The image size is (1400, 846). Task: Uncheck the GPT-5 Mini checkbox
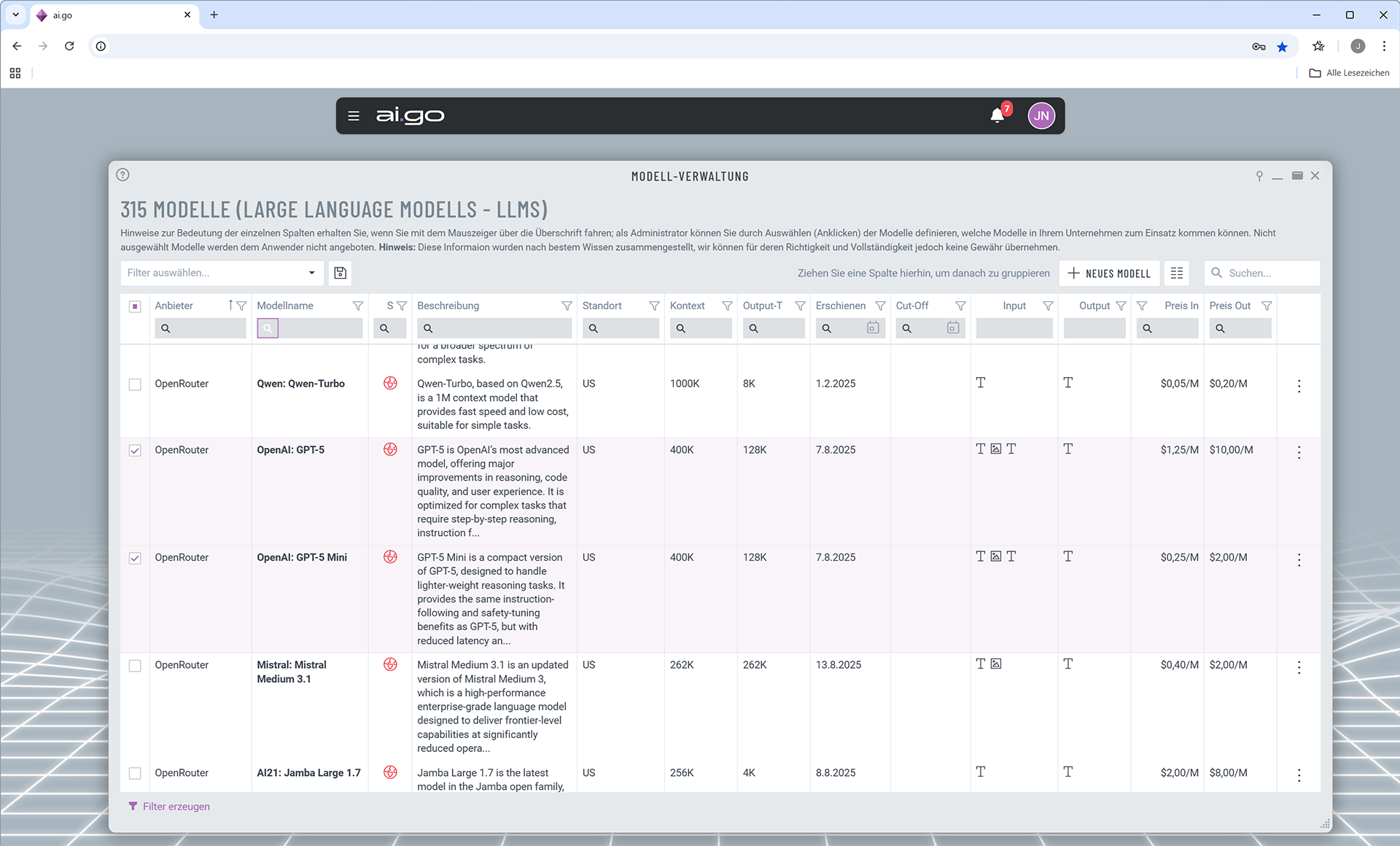pyautogui.click(x=135, y=558)
